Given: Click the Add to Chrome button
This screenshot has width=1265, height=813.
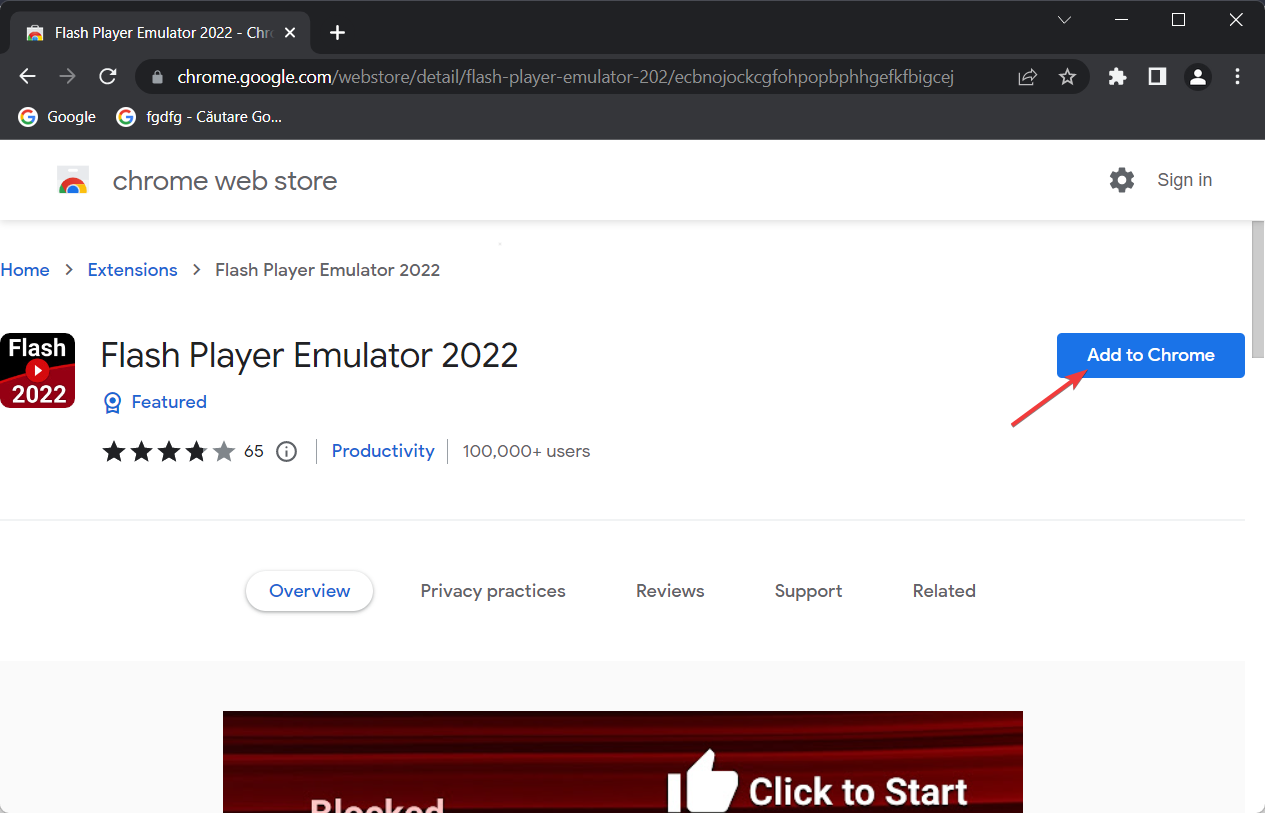Looking at the screenshot, I should 1150,355.
